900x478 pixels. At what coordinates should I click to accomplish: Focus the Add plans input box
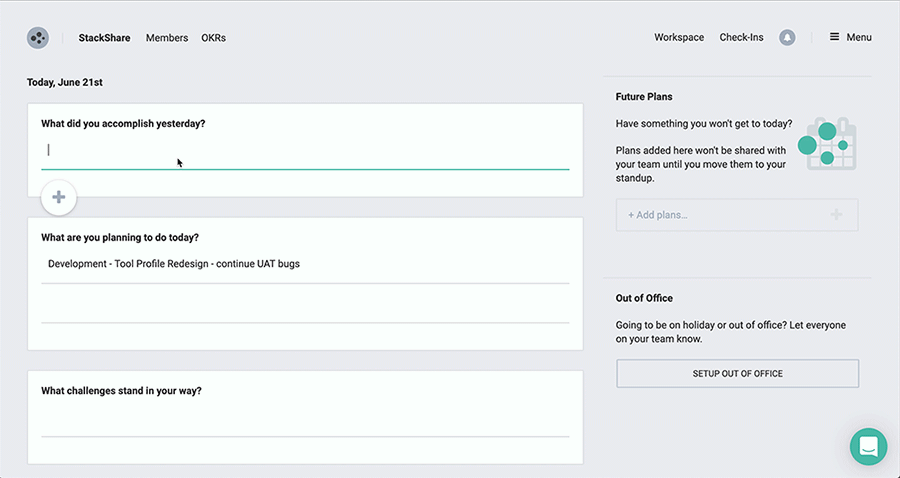[x=720, y=215]
